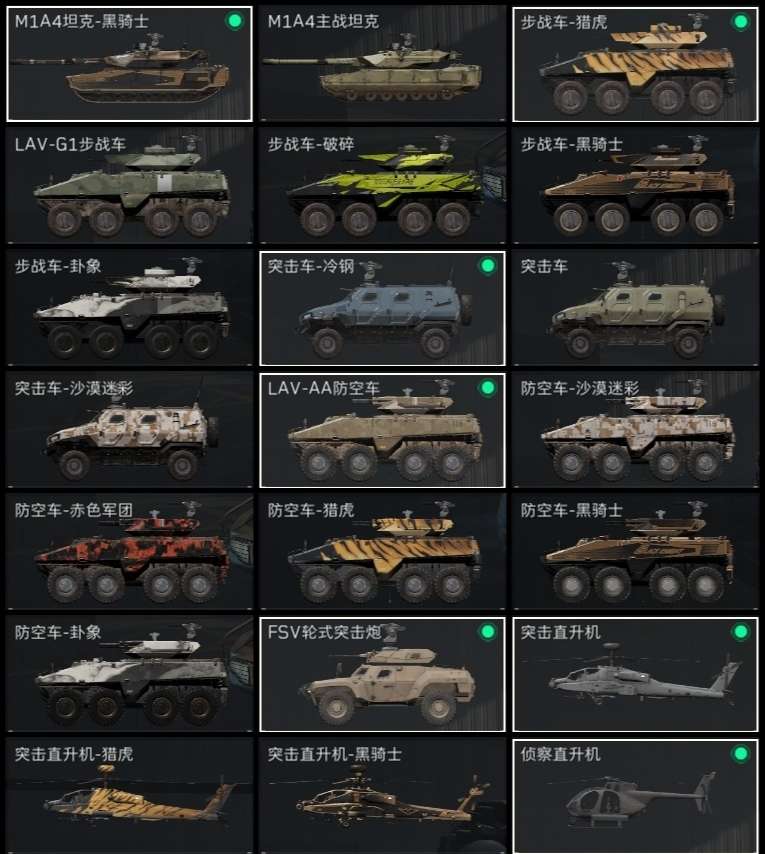
Task: Select the green 步战车-破碎 skin
Action: tap(382, 186)
